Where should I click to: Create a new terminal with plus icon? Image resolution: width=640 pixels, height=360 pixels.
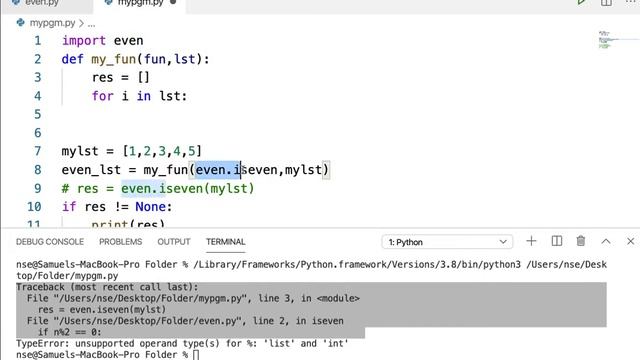(x=531, y=241)
